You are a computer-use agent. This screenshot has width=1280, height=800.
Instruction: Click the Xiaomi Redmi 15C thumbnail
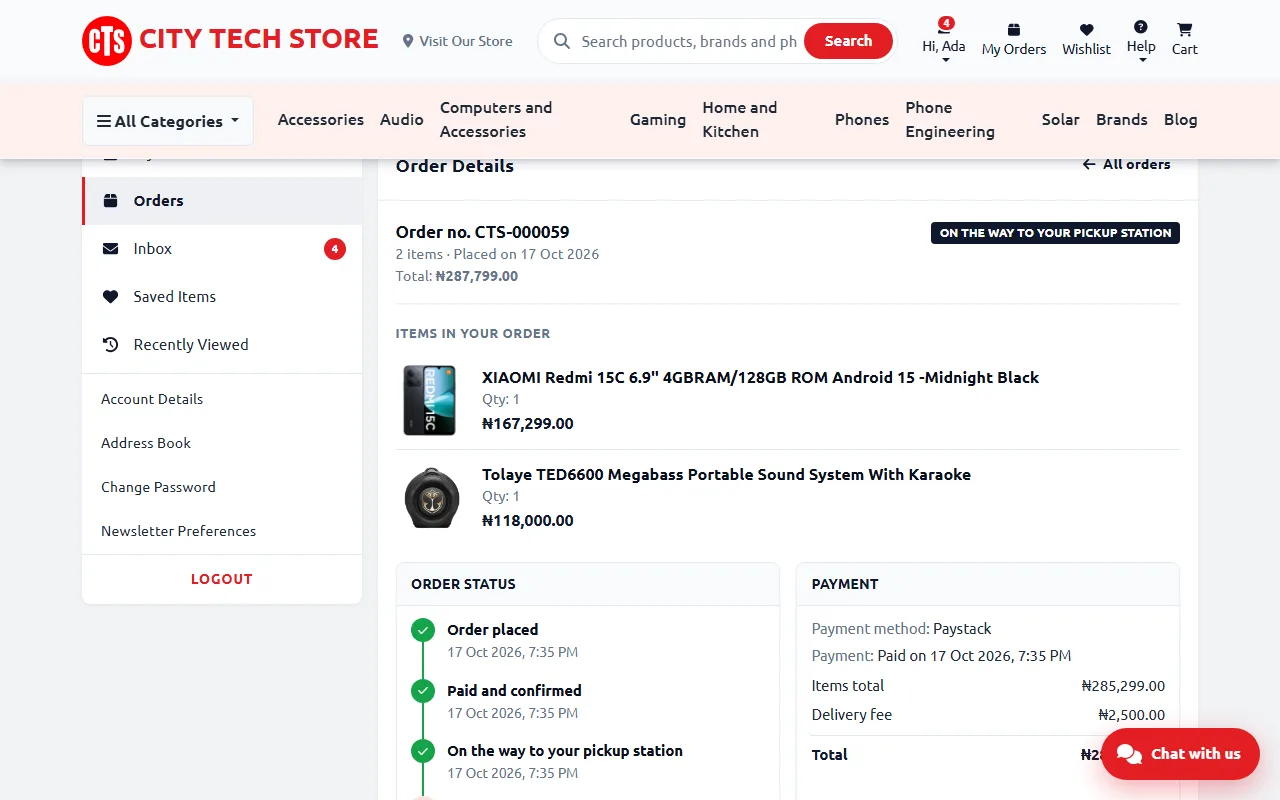tap(430, 400)
